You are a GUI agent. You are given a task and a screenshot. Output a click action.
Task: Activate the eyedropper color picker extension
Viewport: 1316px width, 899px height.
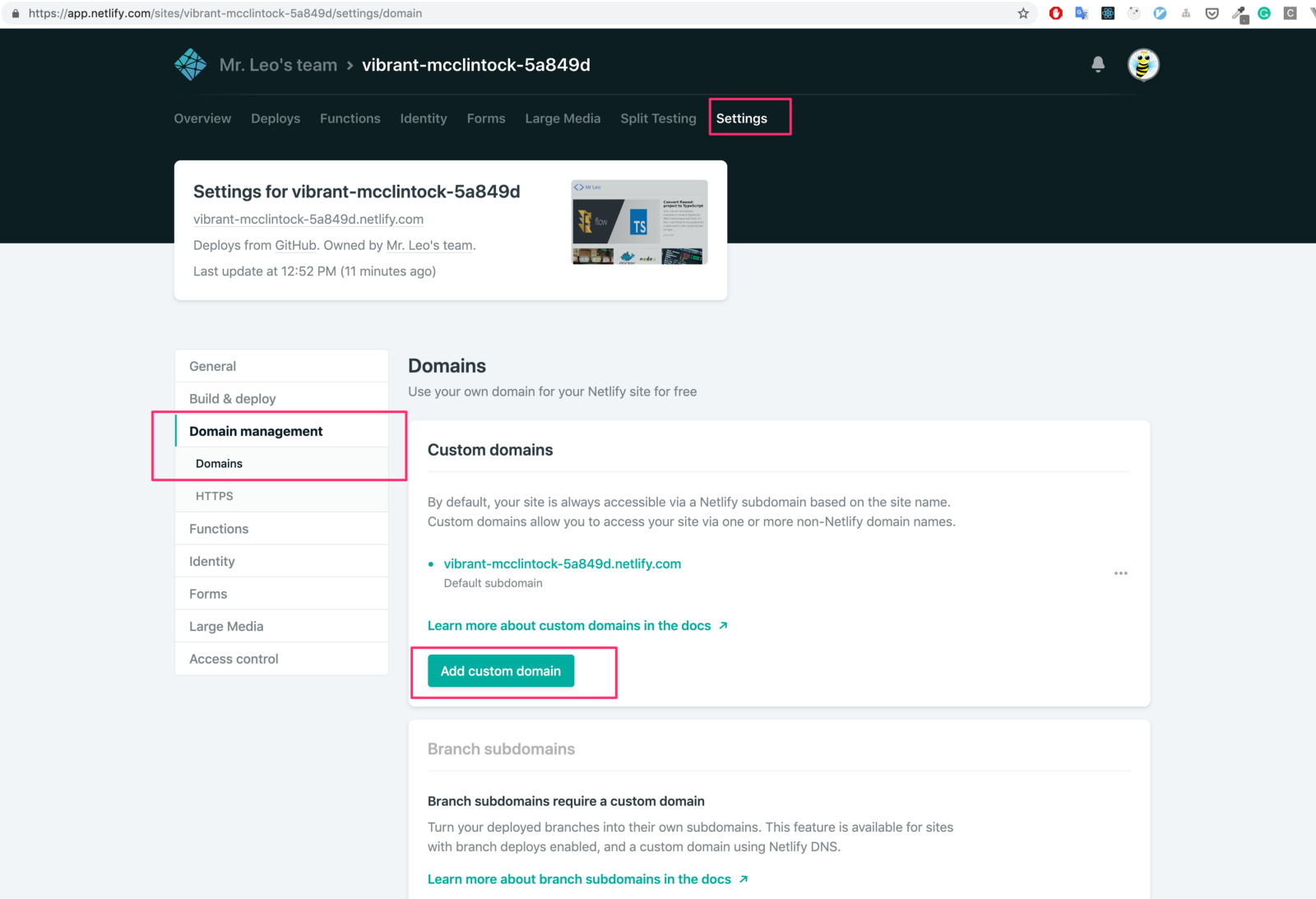(1240, 14)
